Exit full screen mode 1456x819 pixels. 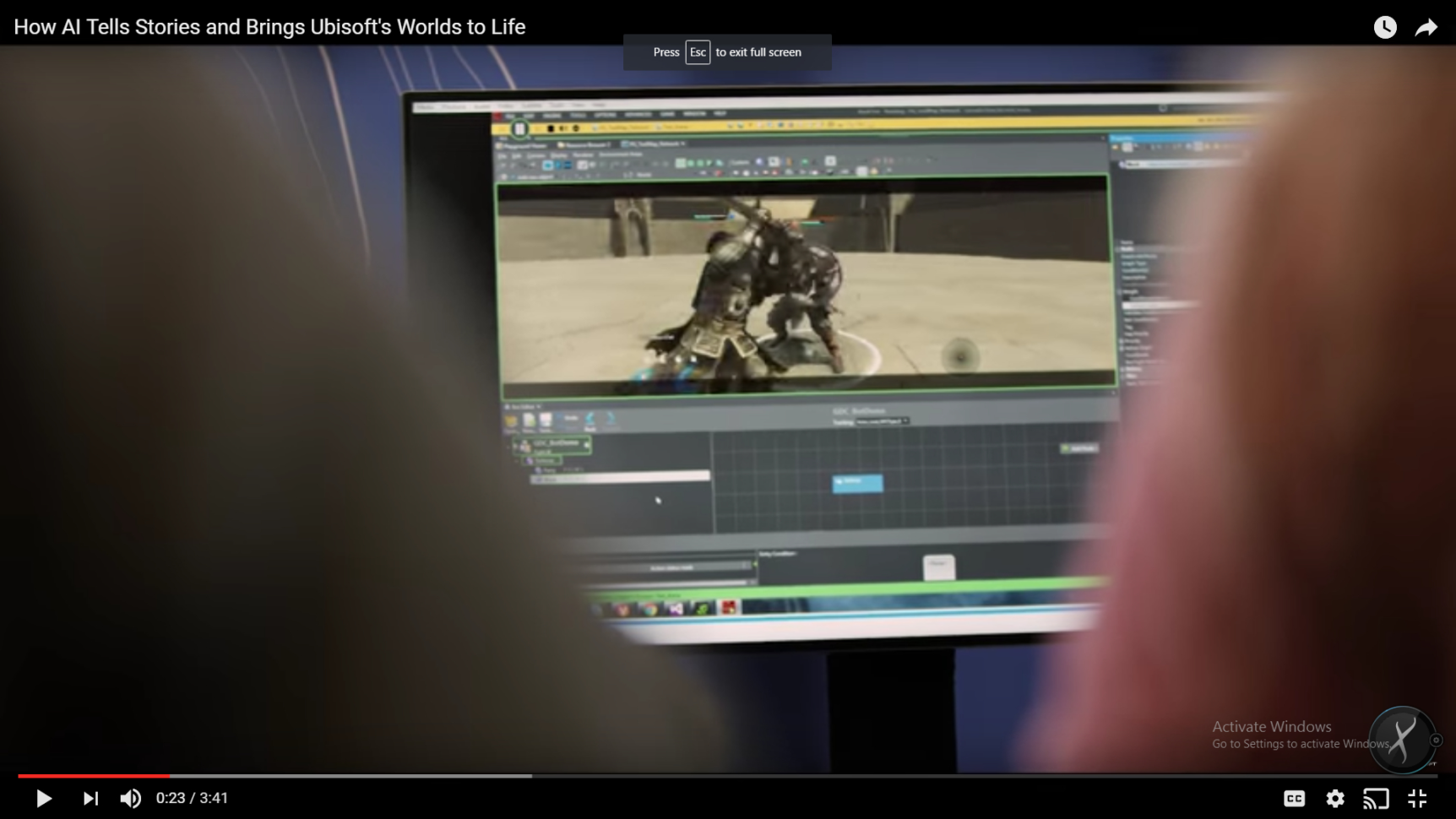click(1417, 798)
